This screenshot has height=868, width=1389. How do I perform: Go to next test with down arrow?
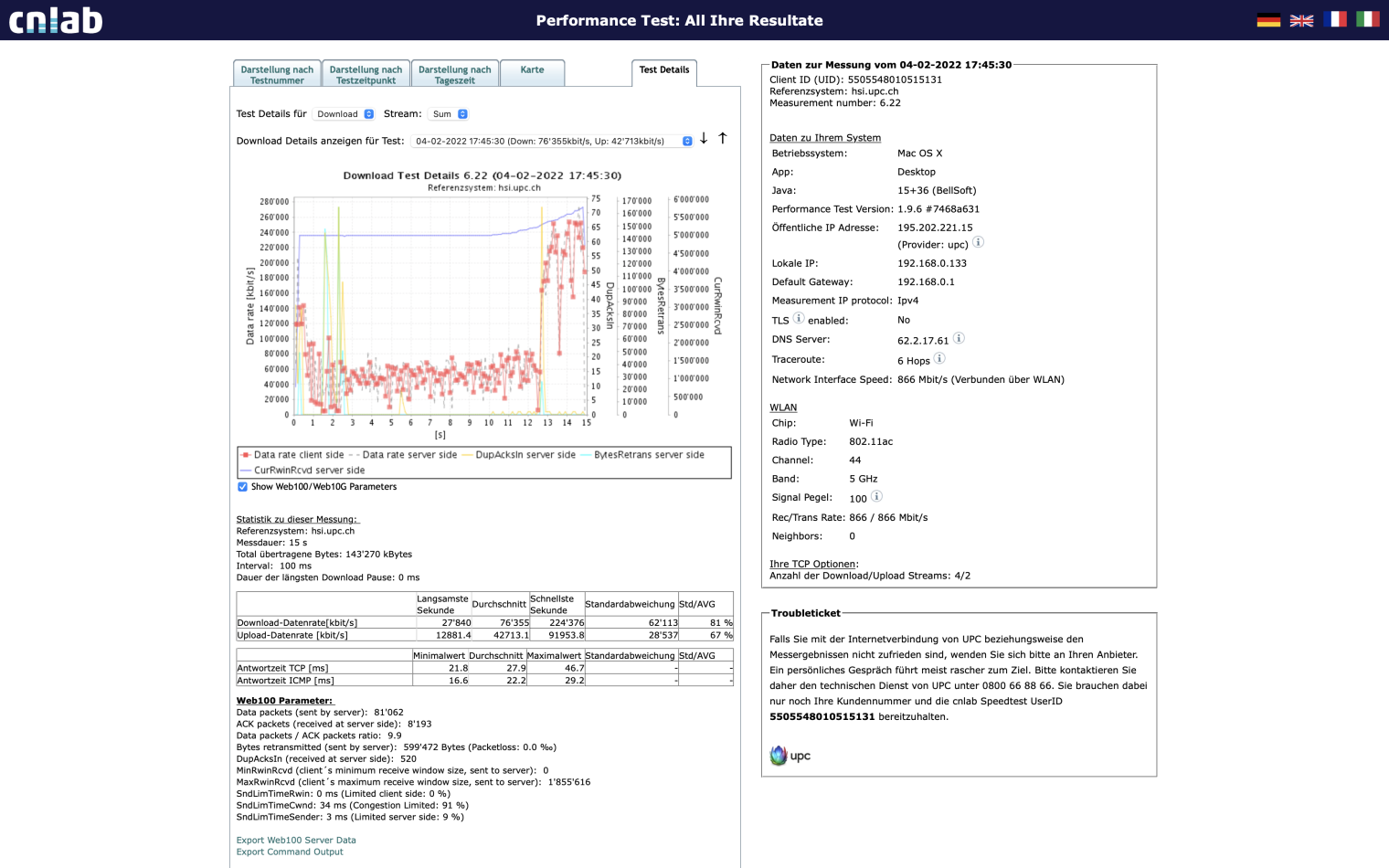[704, 139]
